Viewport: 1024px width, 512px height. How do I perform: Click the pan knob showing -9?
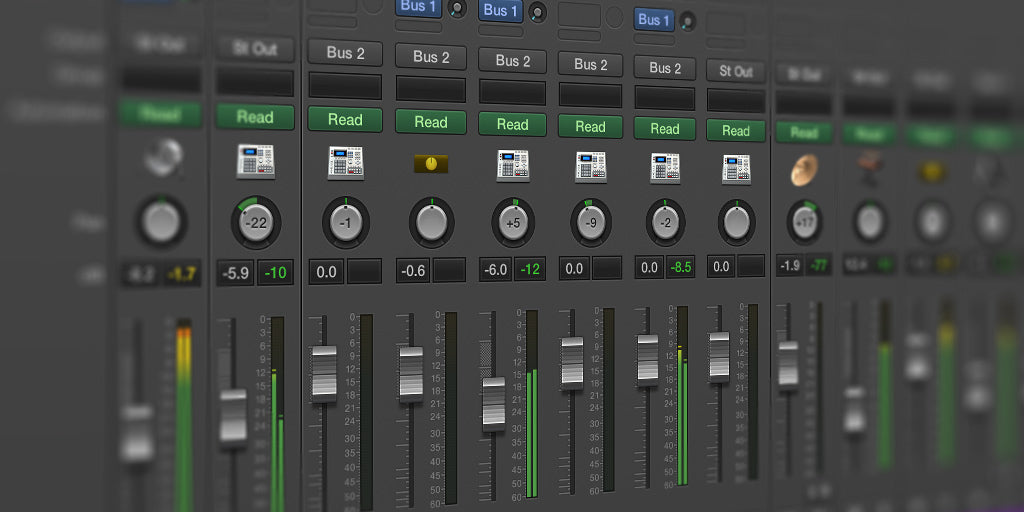point(590,223)
